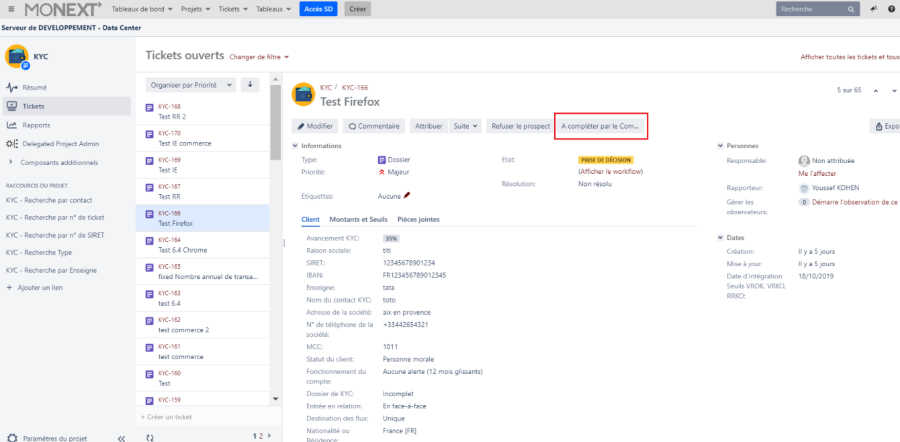Click the sort order arrow button
The image size is (900, 442).
tap(250, 85)
